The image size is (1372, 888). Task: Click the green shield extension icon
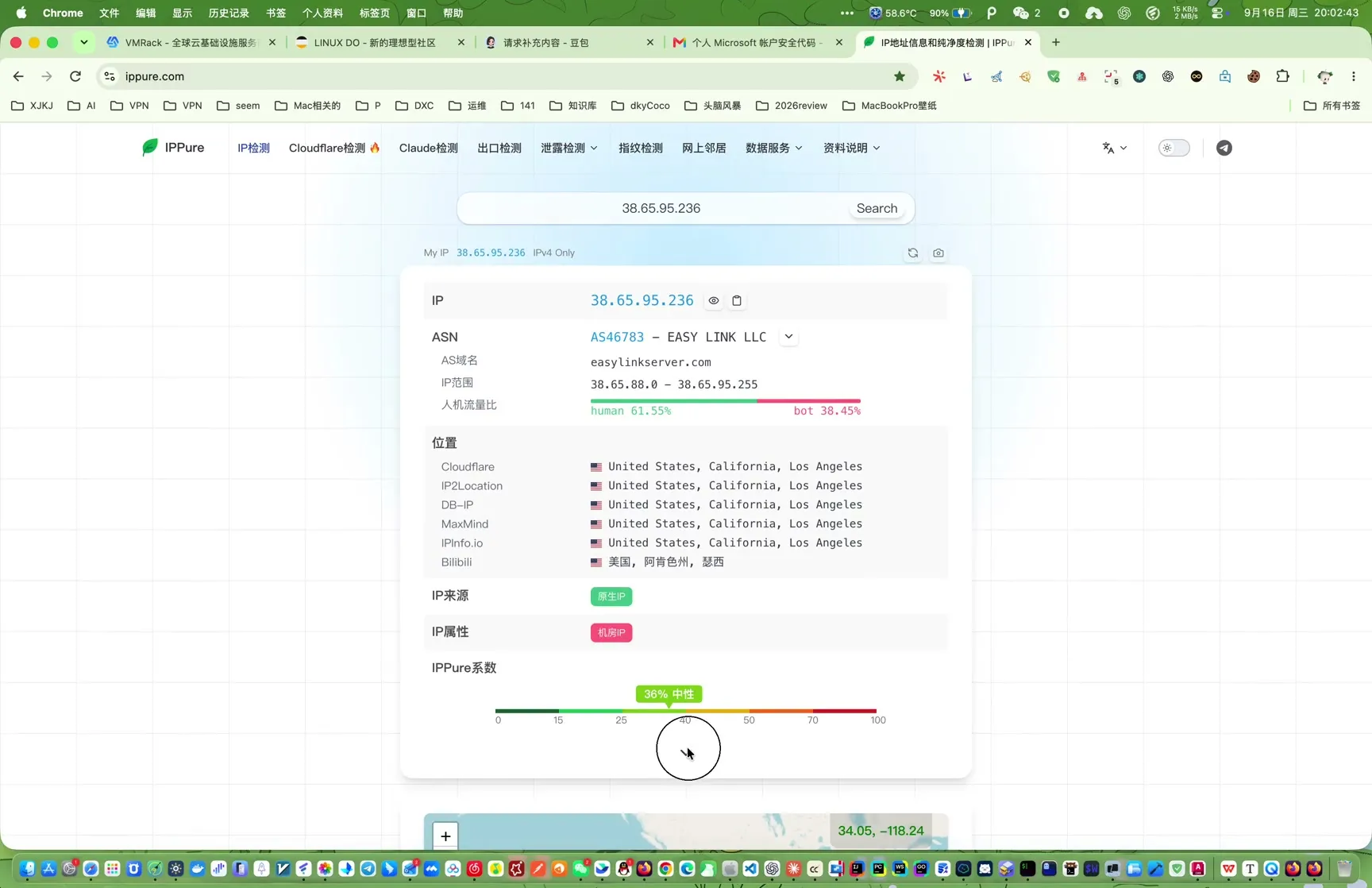(1054, 76)
